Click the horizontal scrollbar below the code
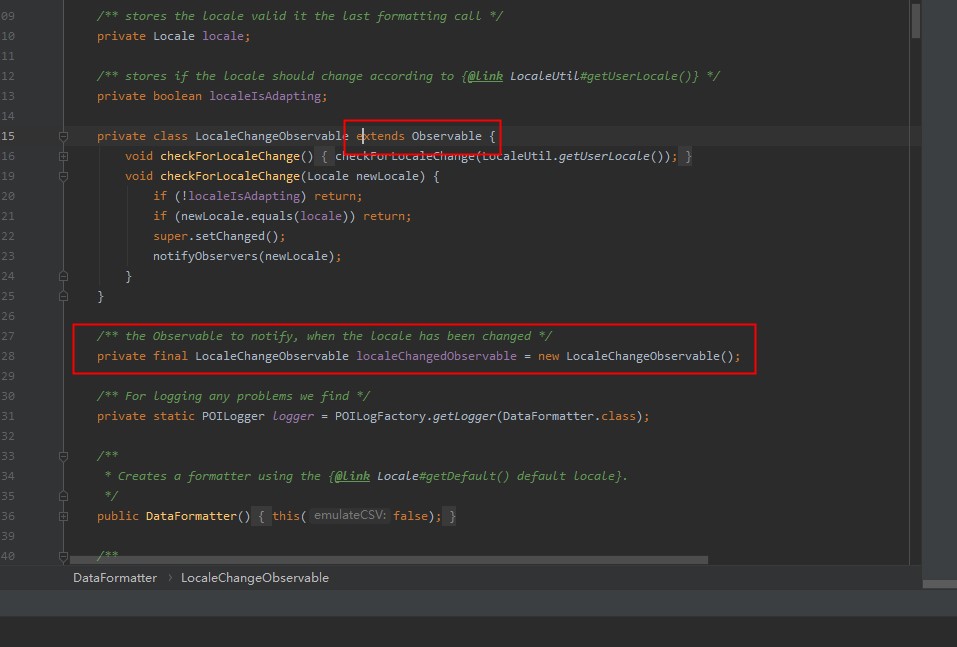 pyautogui.click(x=389, y=560)
